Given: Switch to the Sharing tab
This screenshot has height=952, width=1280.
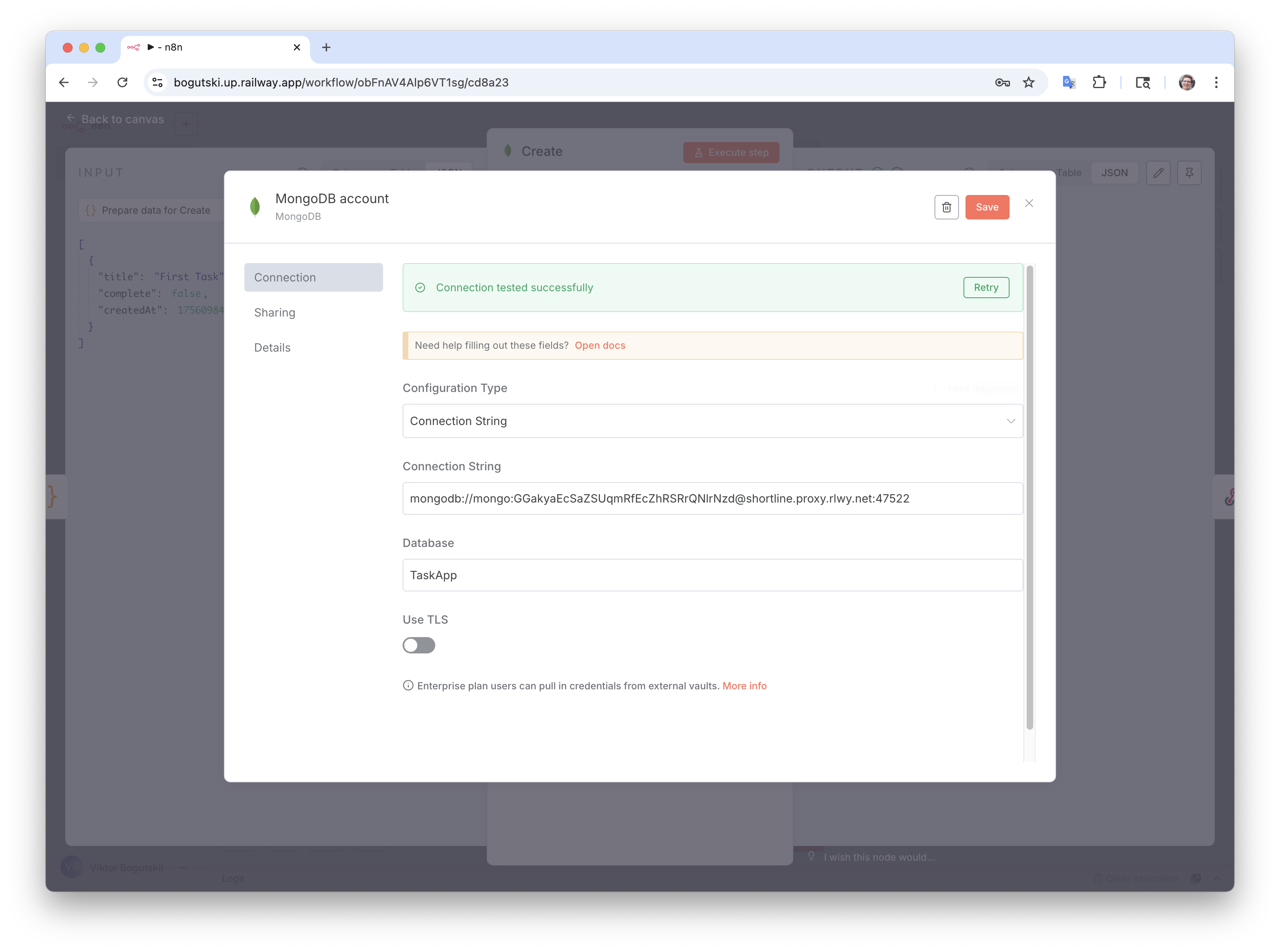Looking at the screenshot, I should point(275,312).
